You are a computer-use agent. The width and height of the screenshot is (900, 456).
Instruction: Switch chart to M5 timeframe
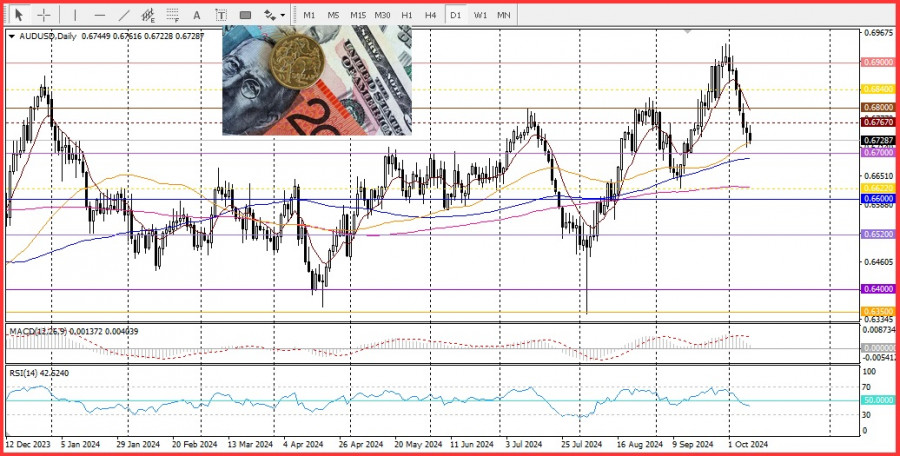(333, 15)
